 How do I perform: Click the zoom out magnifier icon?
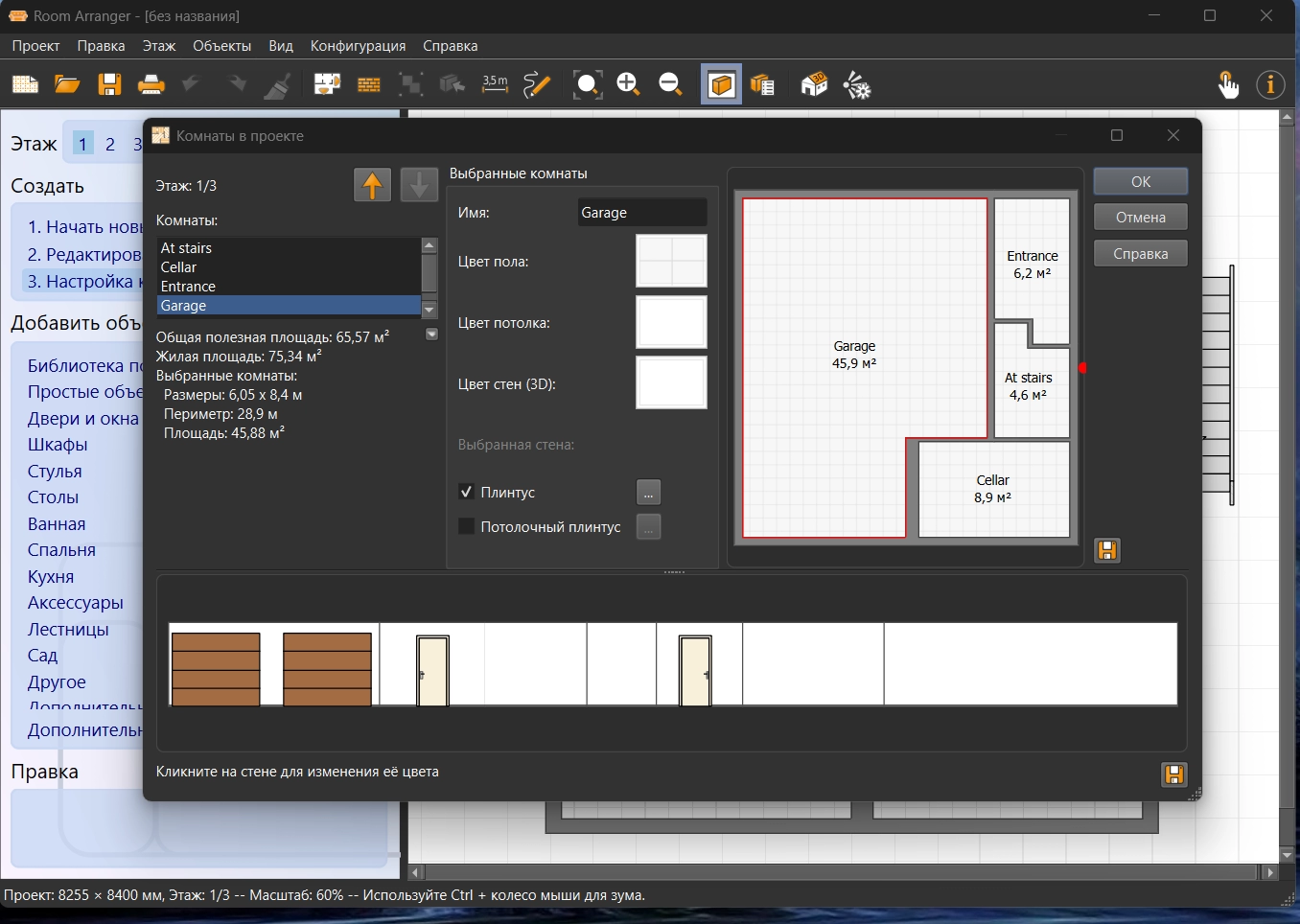[670, 85]
